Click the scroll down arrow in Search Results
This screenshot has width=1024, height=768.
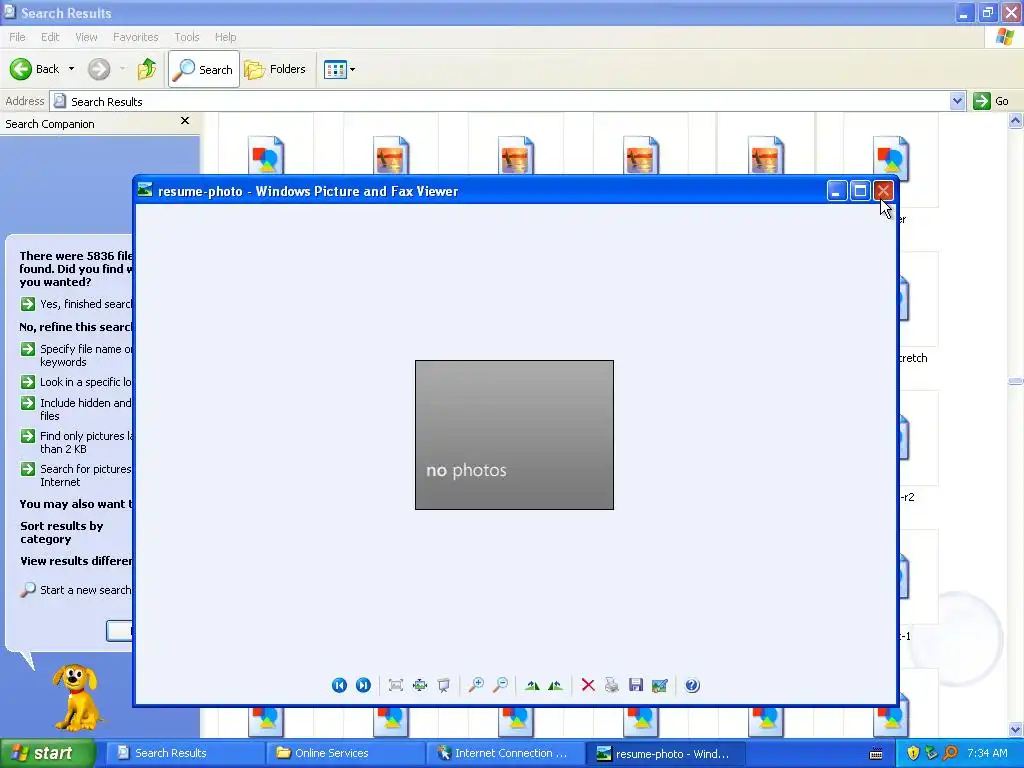pos(1015,729)
